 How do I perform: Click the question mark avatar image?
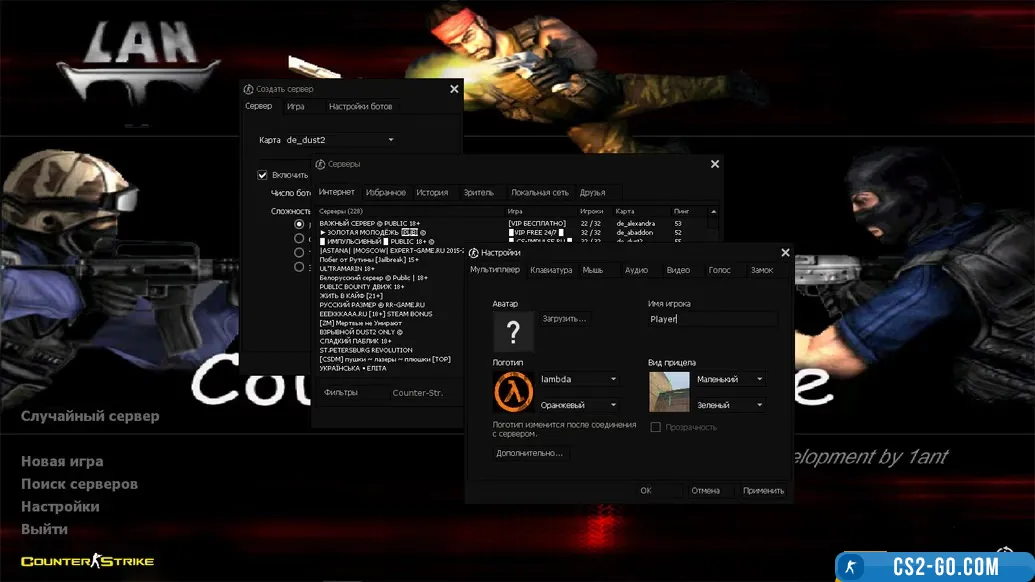[x=513, y=331]
